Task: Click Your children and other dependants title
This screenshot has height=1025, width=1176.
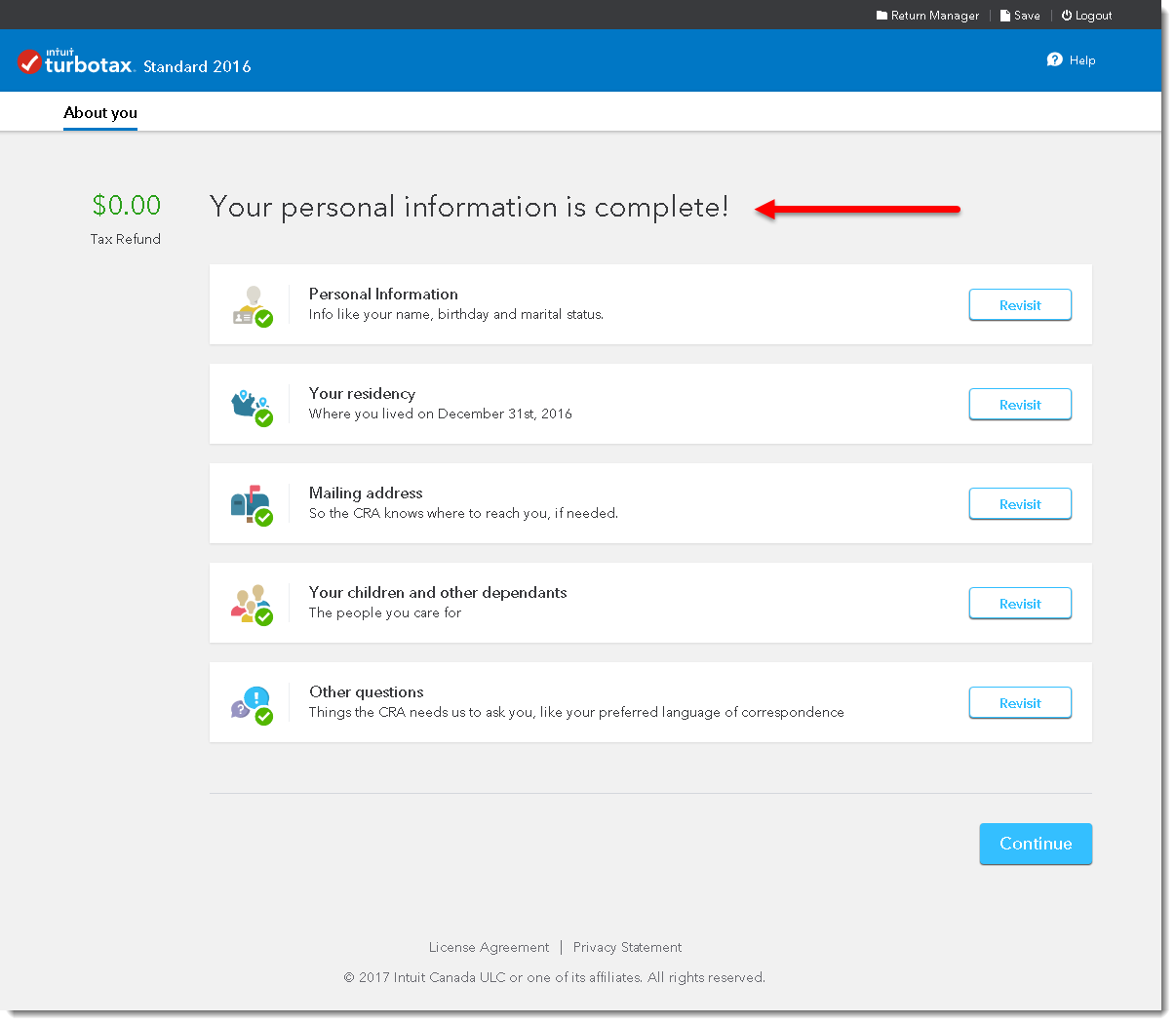Action: coord(438,592)
